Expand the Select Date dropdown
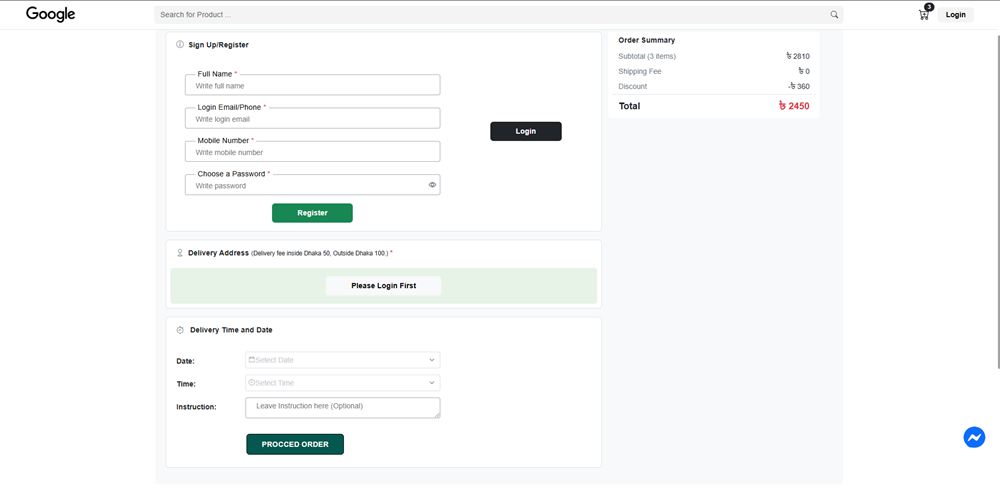This screenshot has height=489, width=1000. click(432, 360)
